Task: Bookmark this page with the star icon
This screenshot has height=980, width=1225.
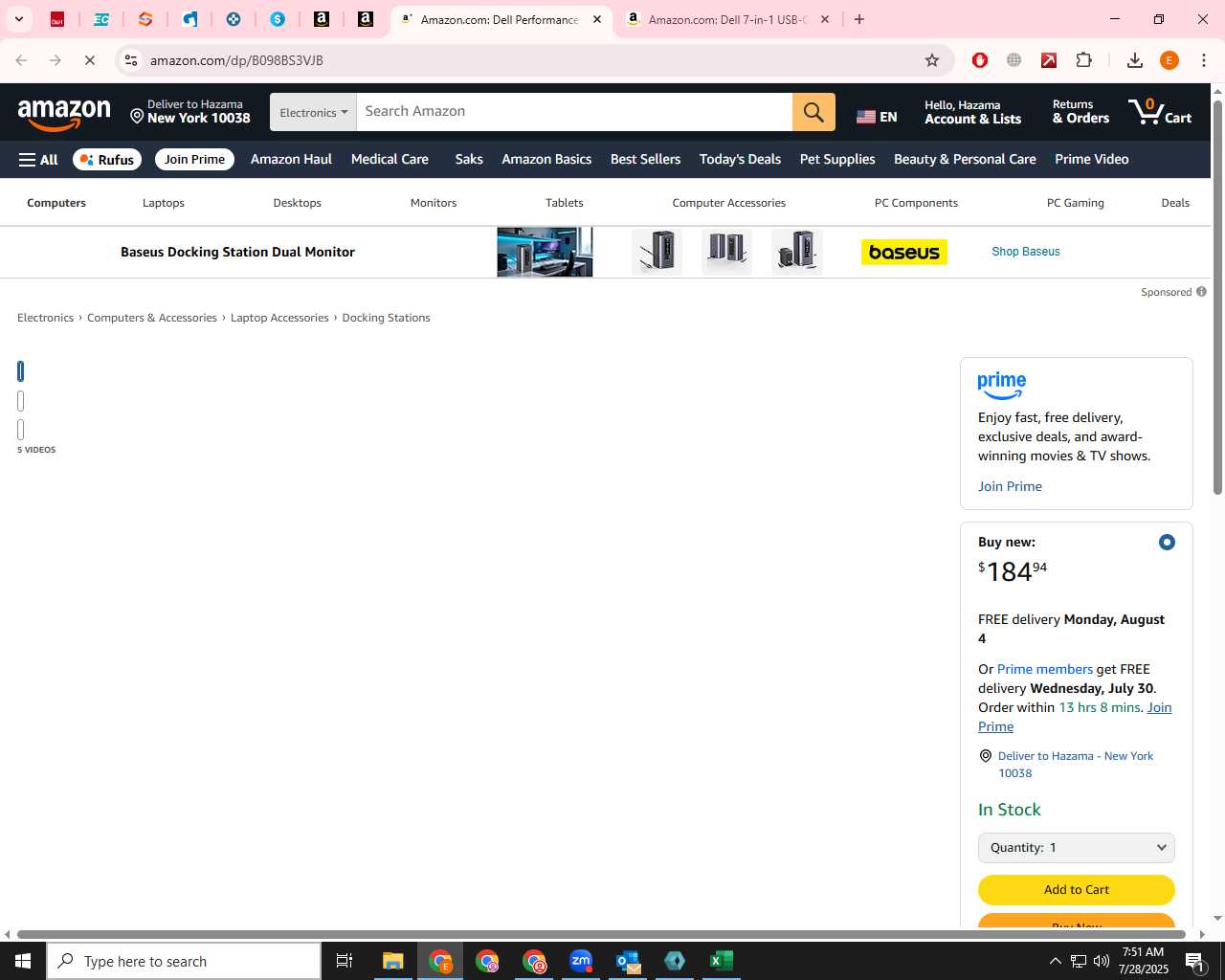Action: pos(932,60)
